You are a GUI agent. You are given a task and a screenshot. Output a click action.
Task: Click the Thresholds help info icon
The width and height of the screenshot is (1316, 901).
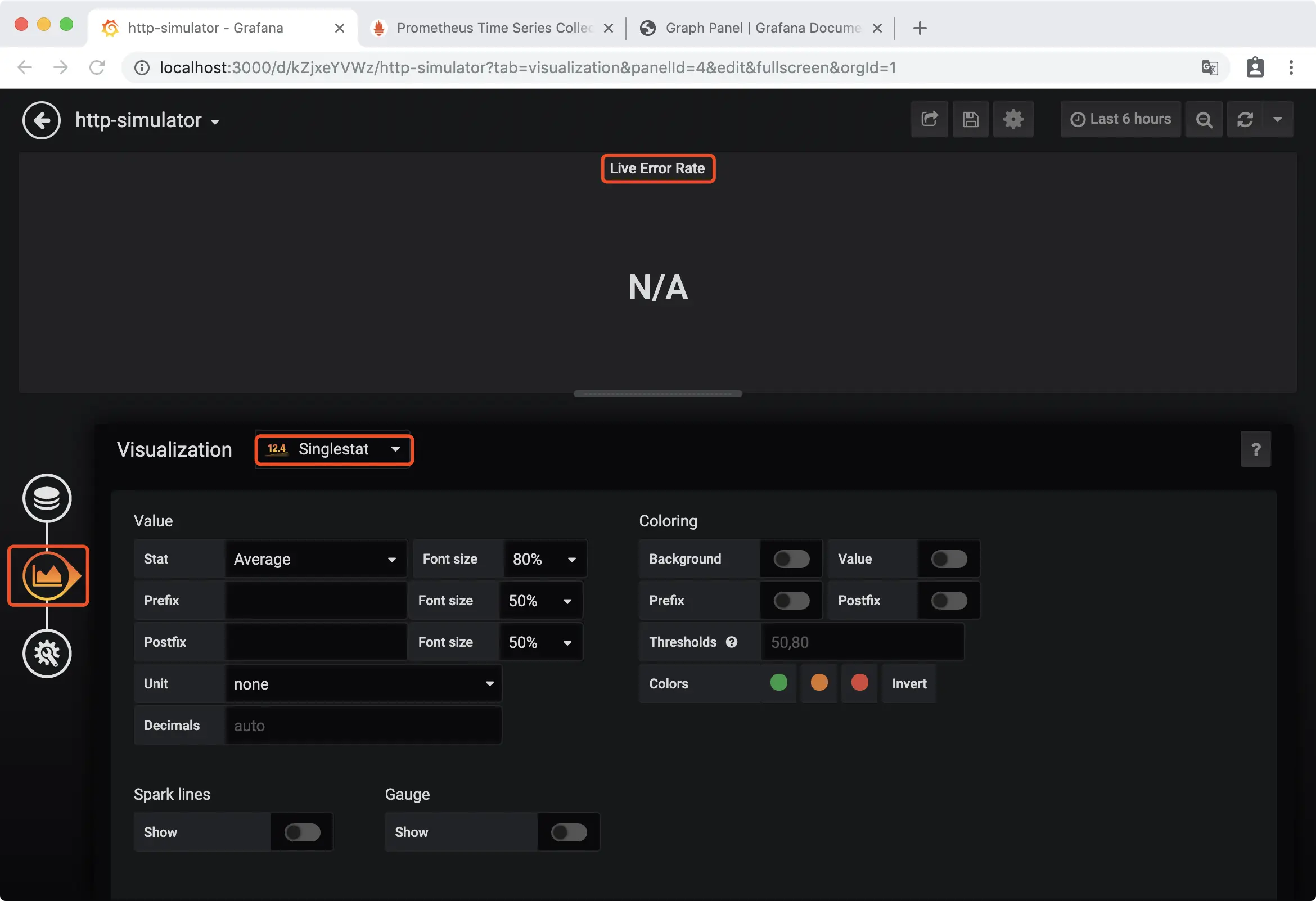click(x=732, y=642)
